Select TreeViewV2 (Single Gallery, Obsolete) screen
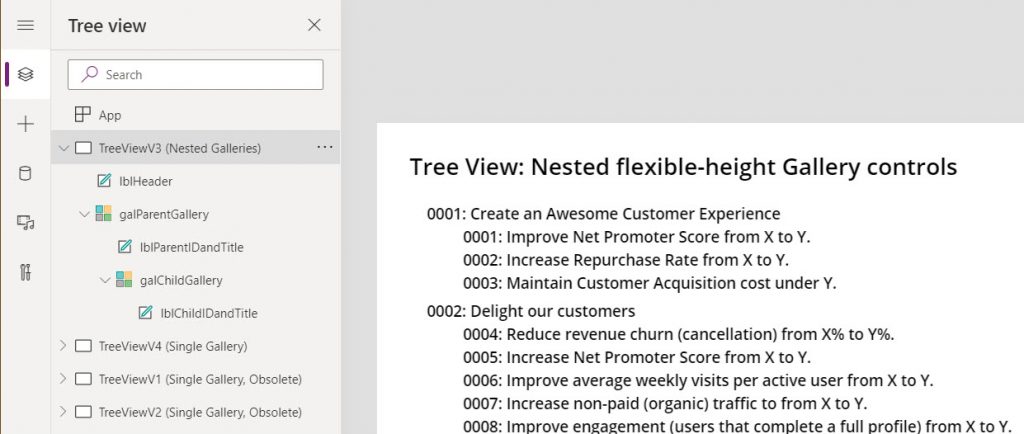 (x=200, y=412)
